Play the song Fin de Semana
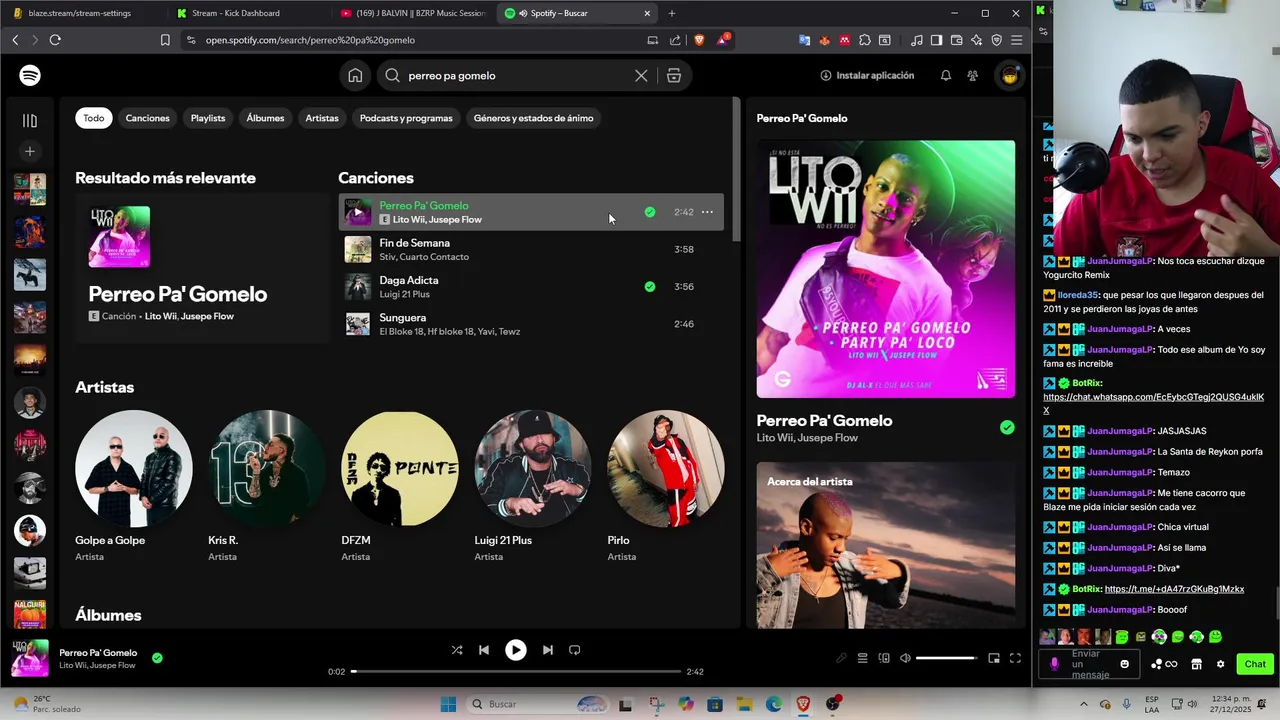The height and width of the screenshot is (720, 1280). (530, 249)
